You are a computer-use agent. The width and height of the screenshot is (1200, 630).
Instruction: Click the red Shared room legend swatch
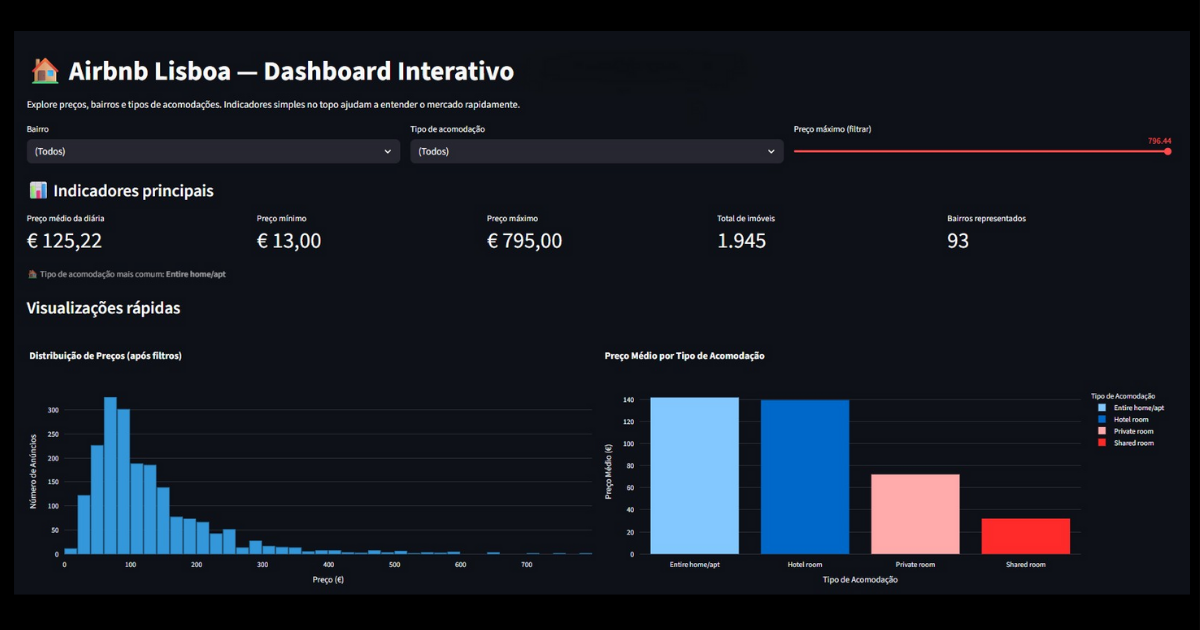[x=1102, y=443]
